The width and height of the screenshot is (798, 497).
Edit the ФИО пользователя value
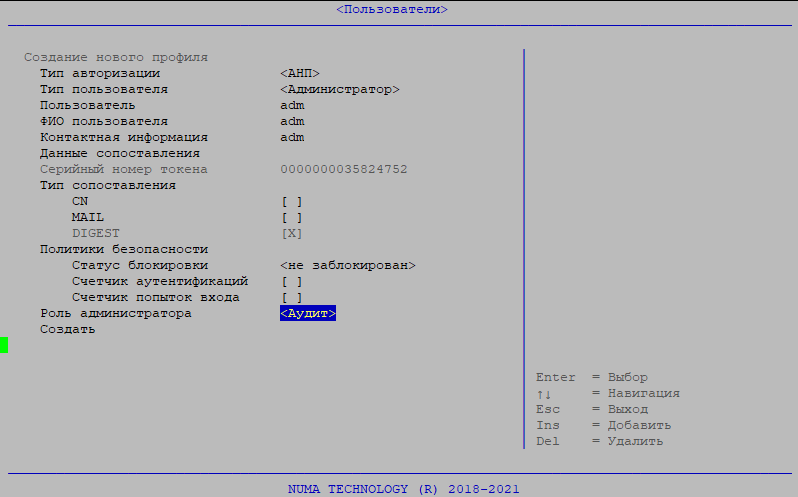click(292, 121)
